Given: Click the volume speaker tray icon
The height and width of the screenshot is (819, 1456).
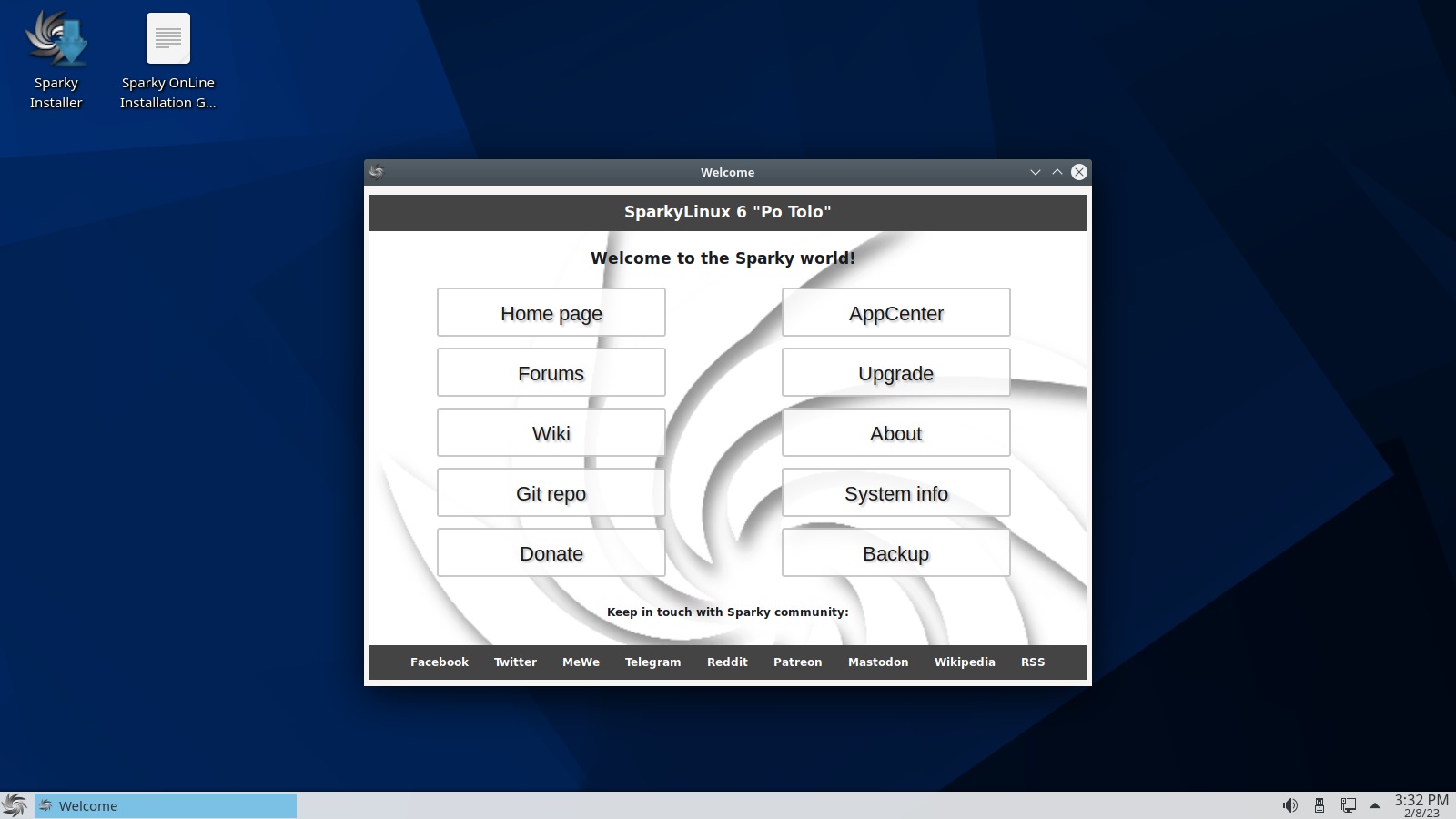Looking at the screenshot, I should click(x=1289, y=805).
